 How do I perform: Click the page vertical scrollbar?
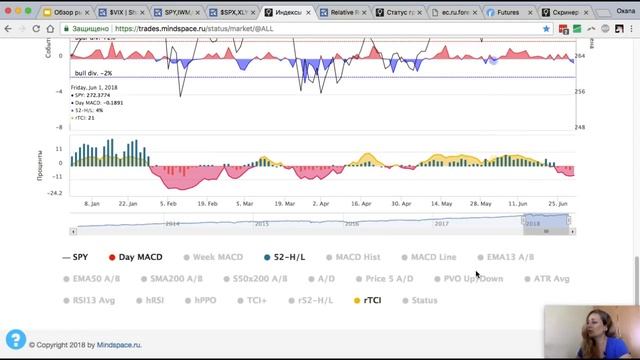637,281
